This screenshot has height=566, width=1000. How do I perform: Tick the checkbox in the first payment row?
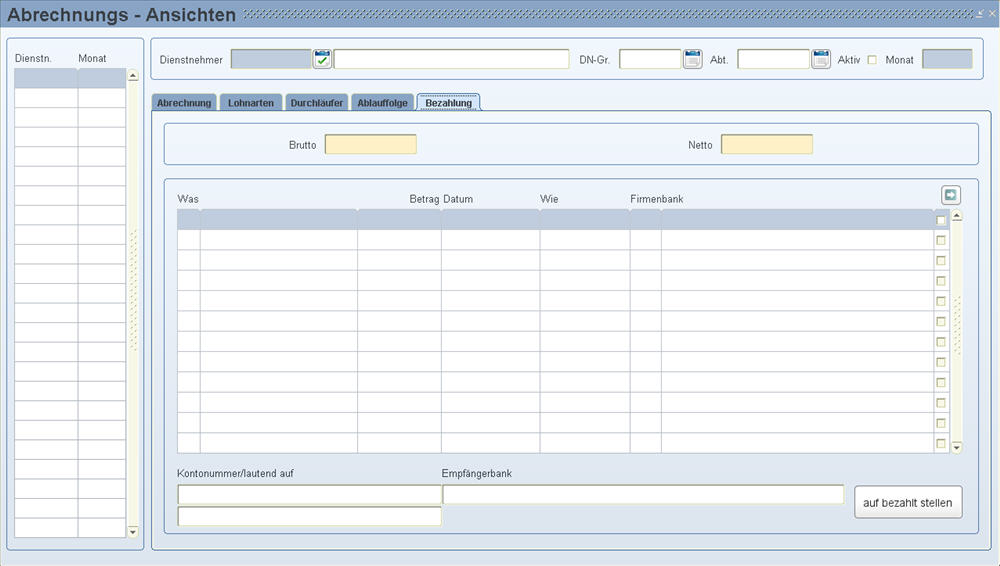click(x=941, y=220)
